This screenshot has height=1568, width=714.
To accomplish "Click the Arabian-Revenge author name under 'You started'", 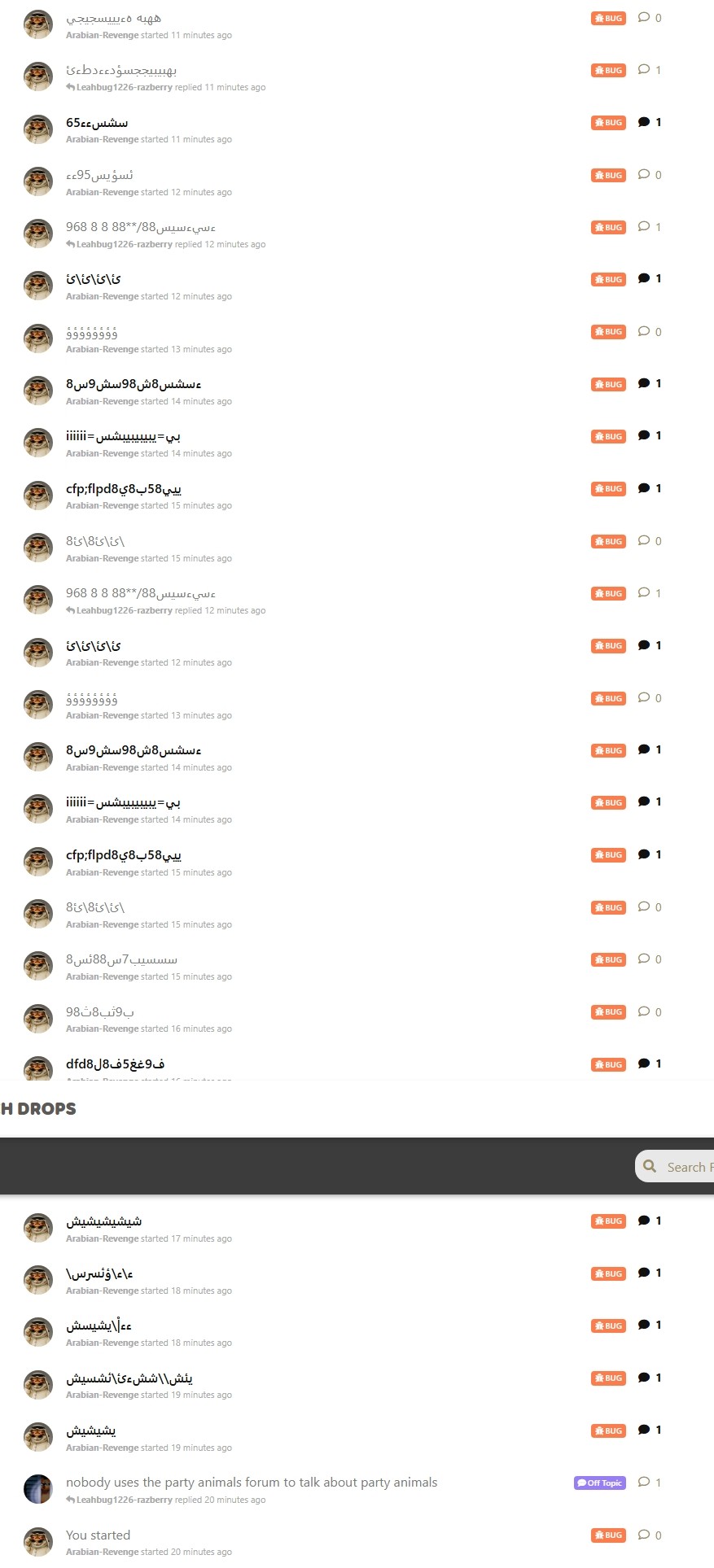I will [102, 1552].
